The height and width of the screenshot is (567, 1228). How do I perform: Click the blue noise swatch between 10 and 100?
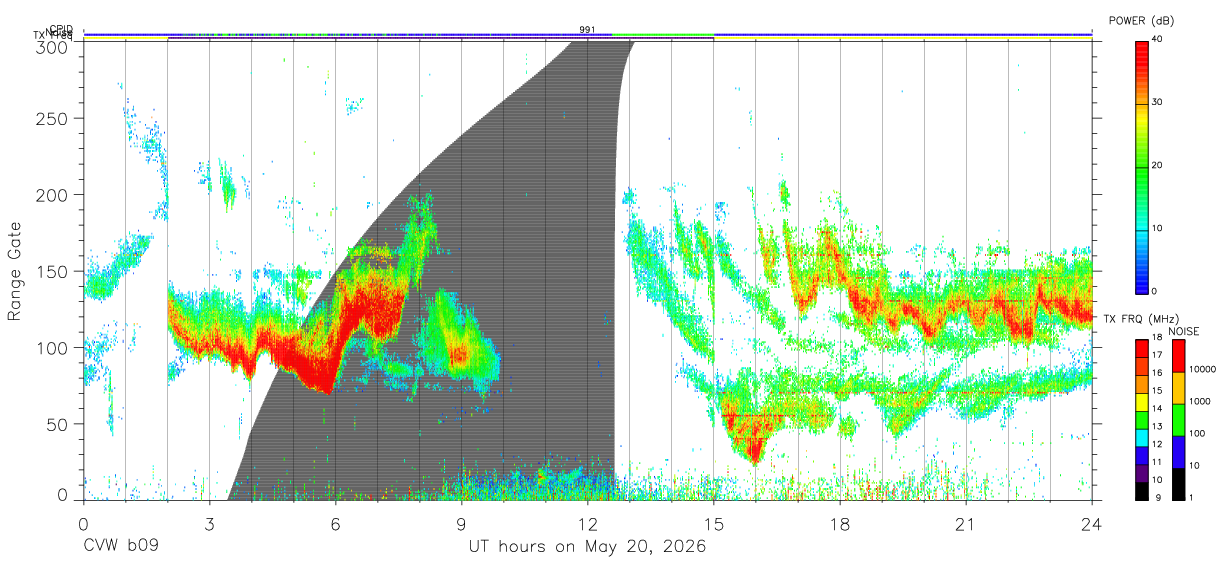click(1177, 450)
